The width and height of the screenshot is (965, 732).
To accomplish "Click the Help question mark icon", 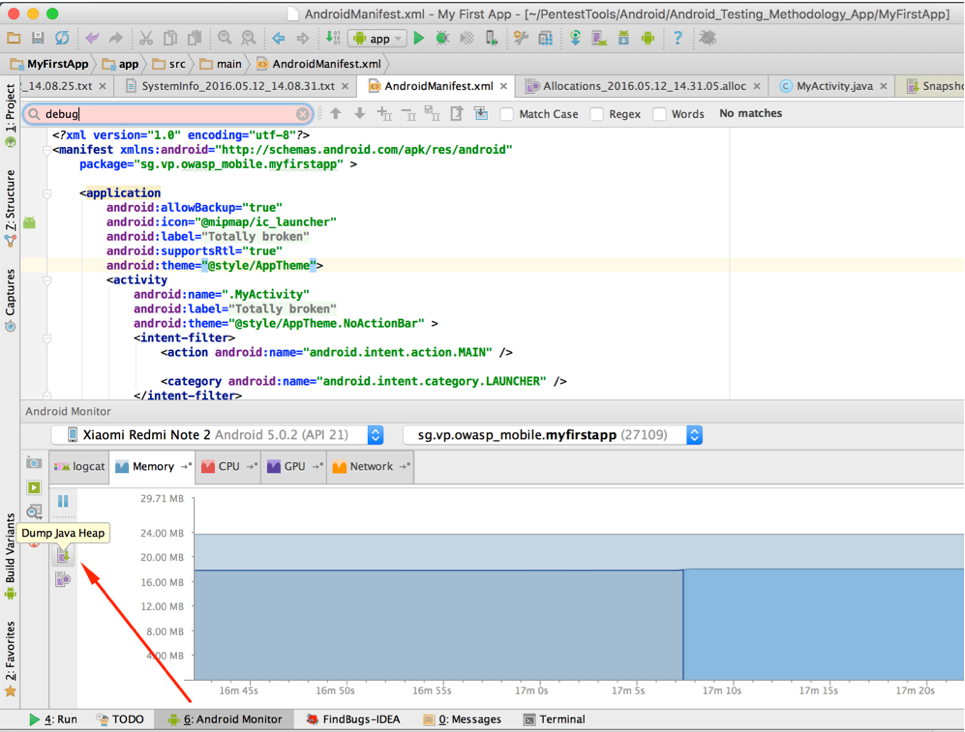I will pos(677,38).
